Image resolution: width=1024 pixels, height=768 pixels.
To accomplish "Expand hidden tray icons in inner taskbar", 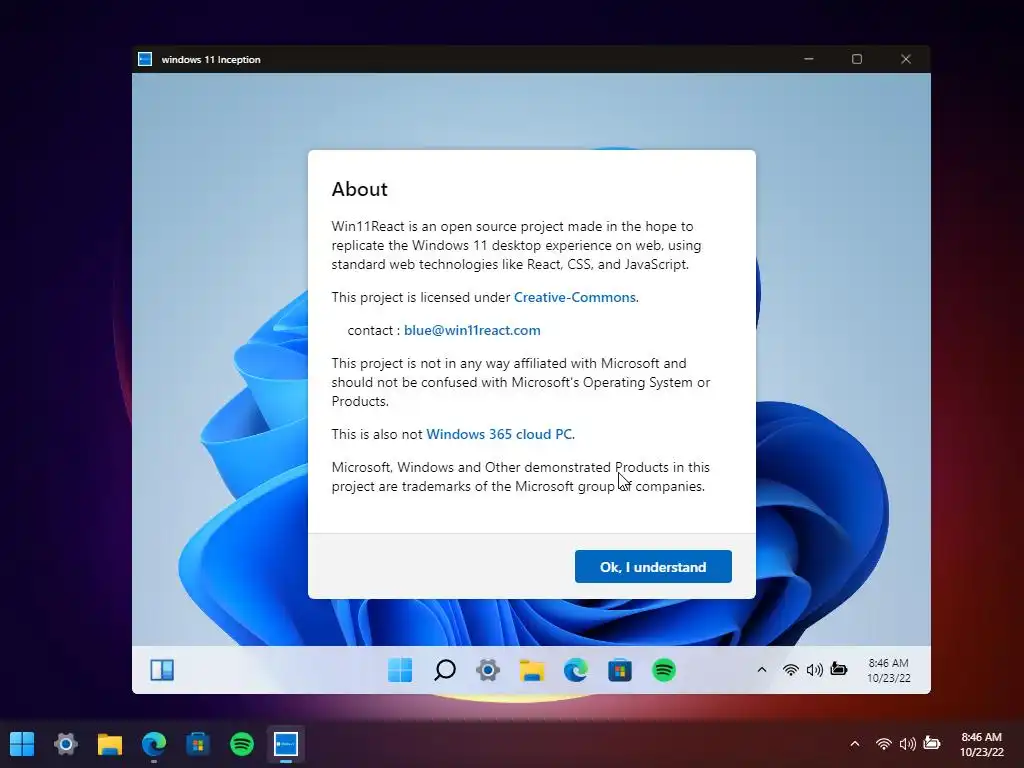I will point(761,669).
